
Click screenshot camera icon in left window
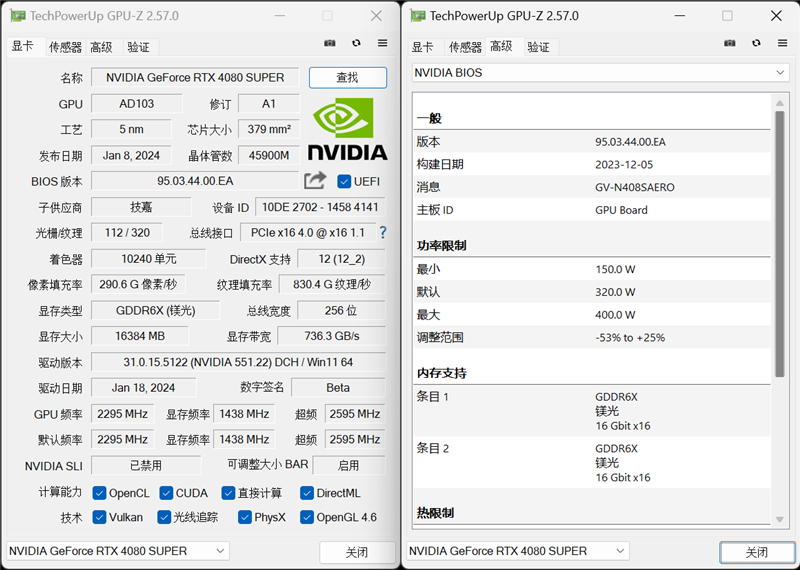click(330, 43)
